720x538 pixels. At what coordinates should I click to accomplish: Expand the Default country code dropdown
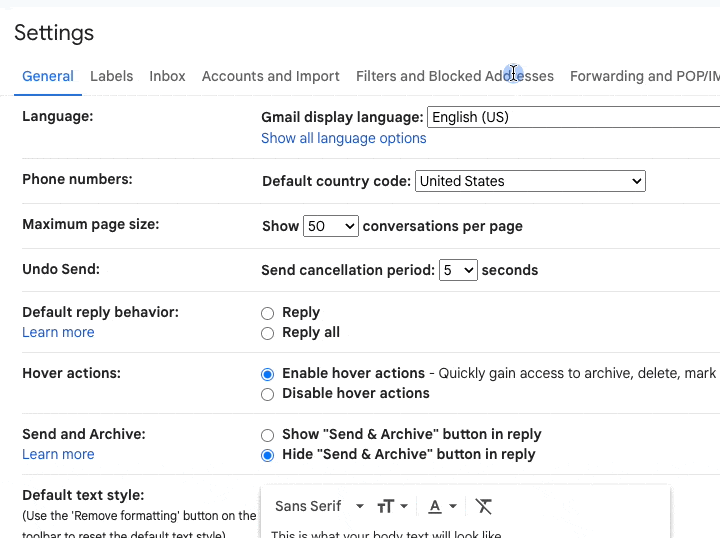pos(530,181)
